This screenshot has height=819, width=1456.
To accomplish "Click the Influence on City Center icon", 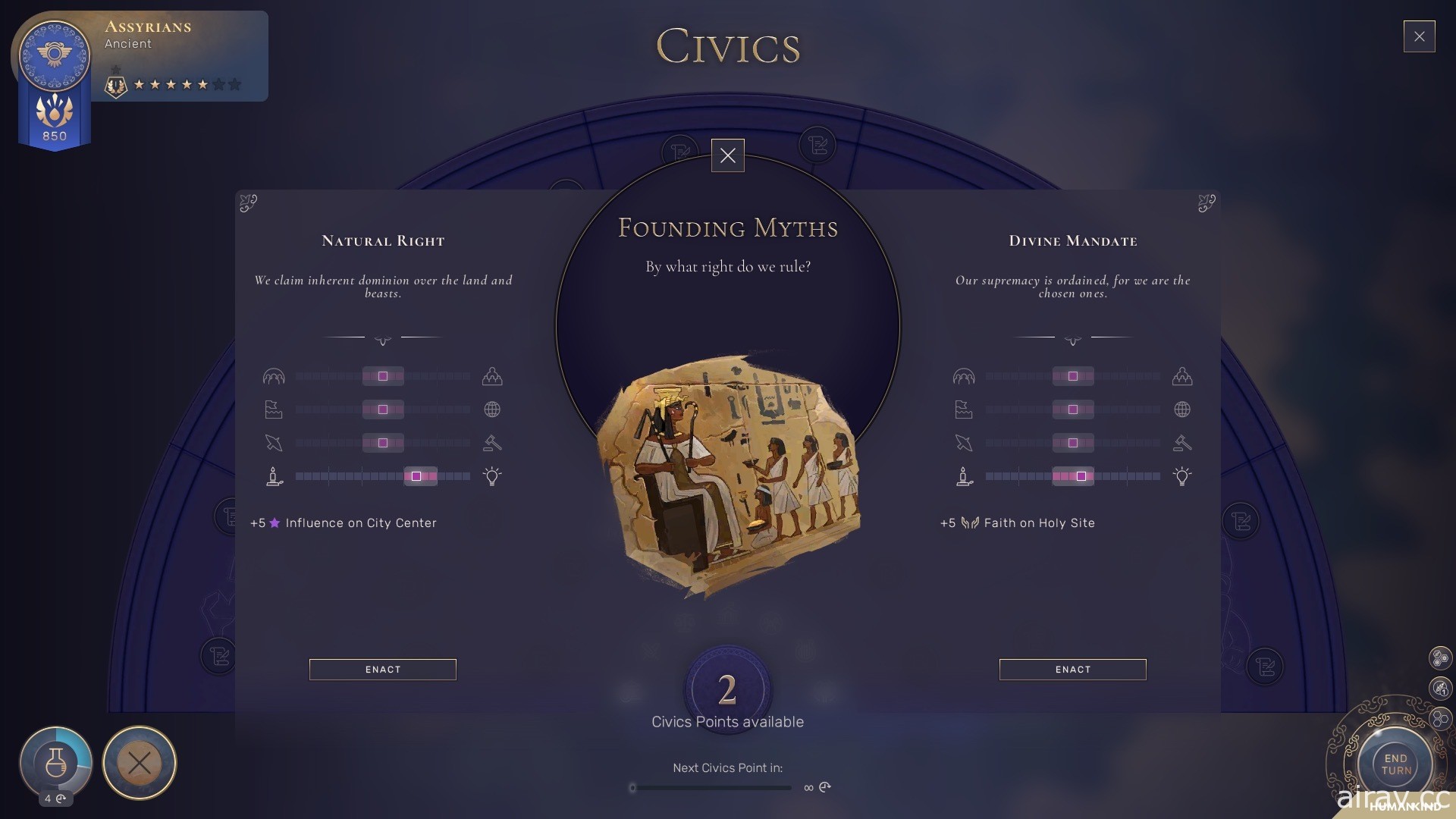I will 275,522.
